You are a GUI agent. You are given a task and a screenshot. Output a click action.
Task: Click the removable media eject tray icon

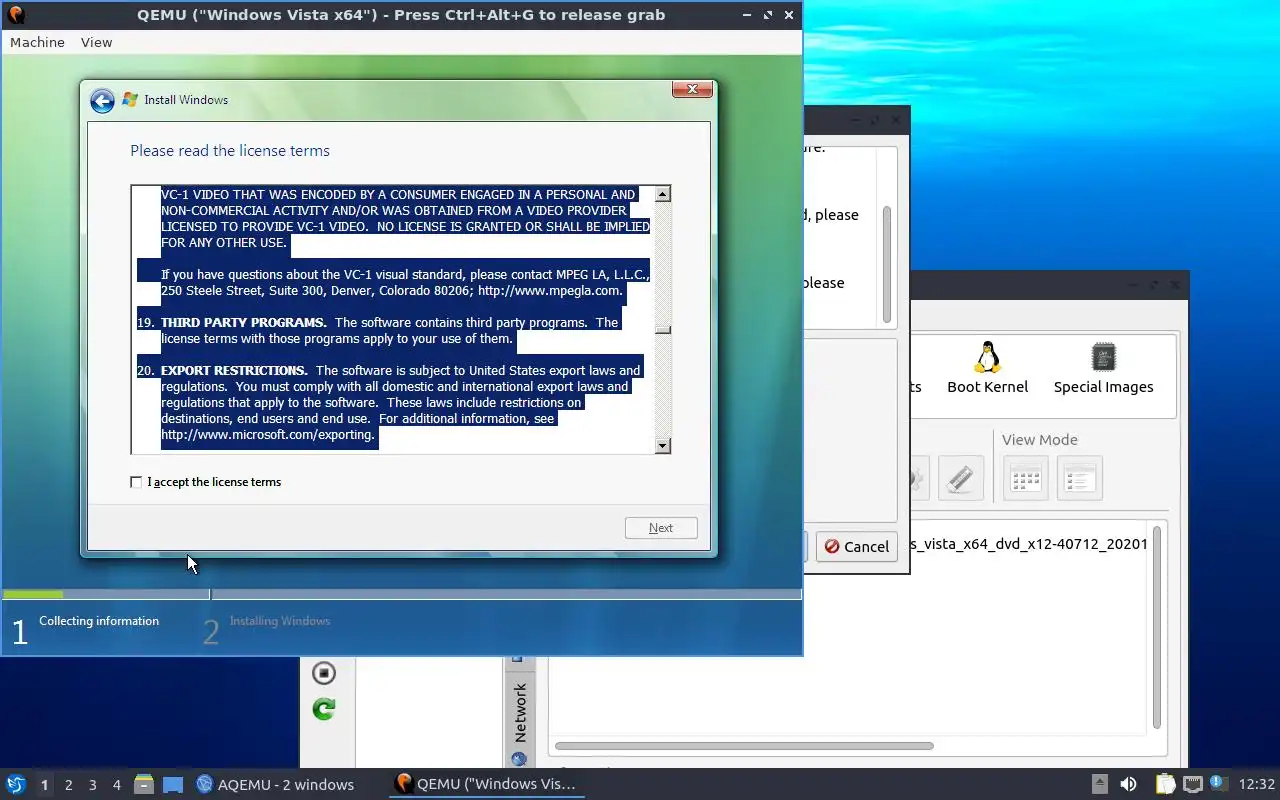click(1099, 784)
